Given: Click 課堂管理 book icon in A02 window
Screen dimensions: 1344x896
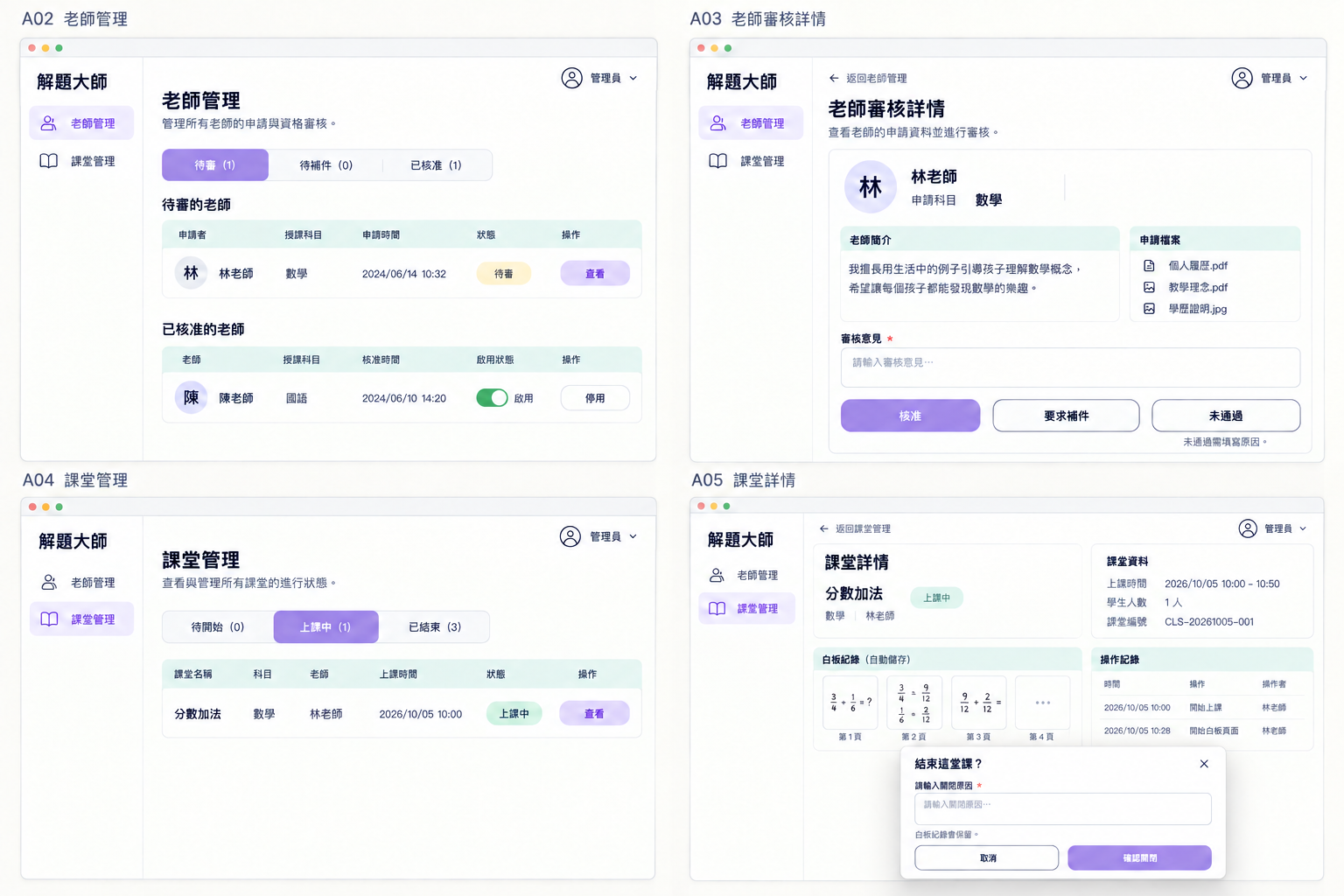Looking at the screenshot, I should point(49,161).
